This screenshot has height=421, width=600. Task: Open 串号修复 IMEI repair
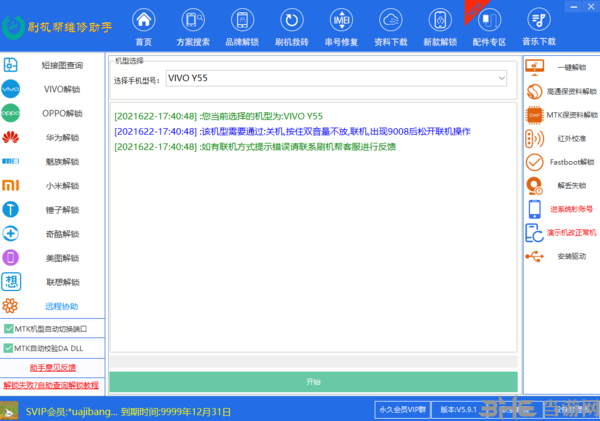pyautogui.click(x=341, y=20)
